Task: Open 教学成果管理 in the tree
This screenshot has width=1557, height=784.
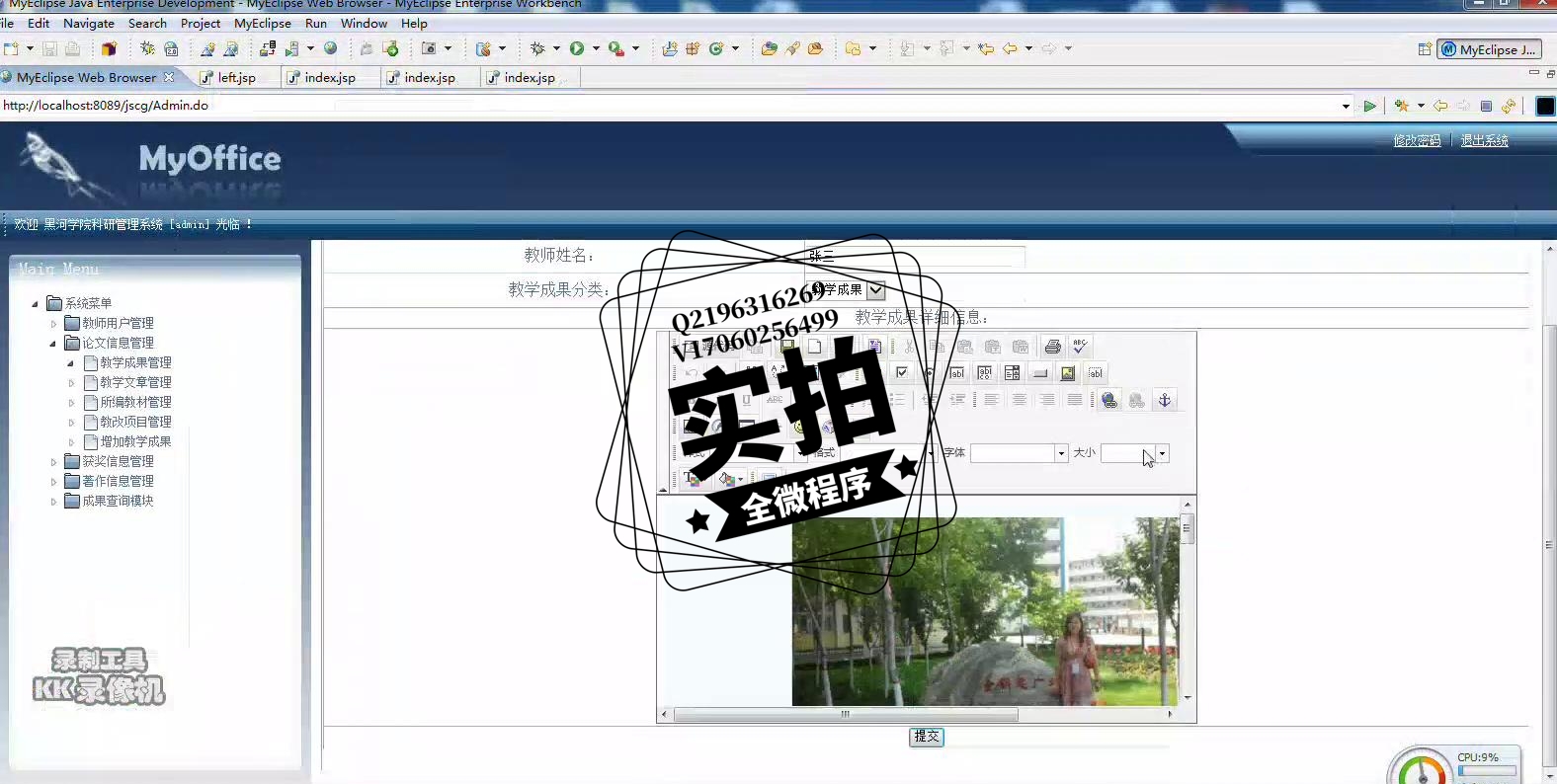Action: (x=135, y=362)
